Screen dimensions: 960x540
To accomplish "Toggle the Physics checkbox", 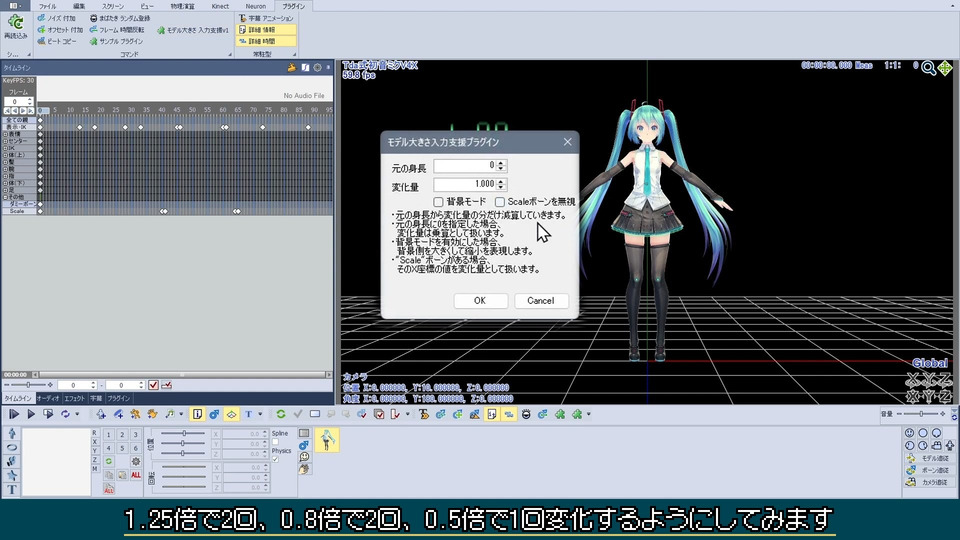I will (x=276, y=459).
